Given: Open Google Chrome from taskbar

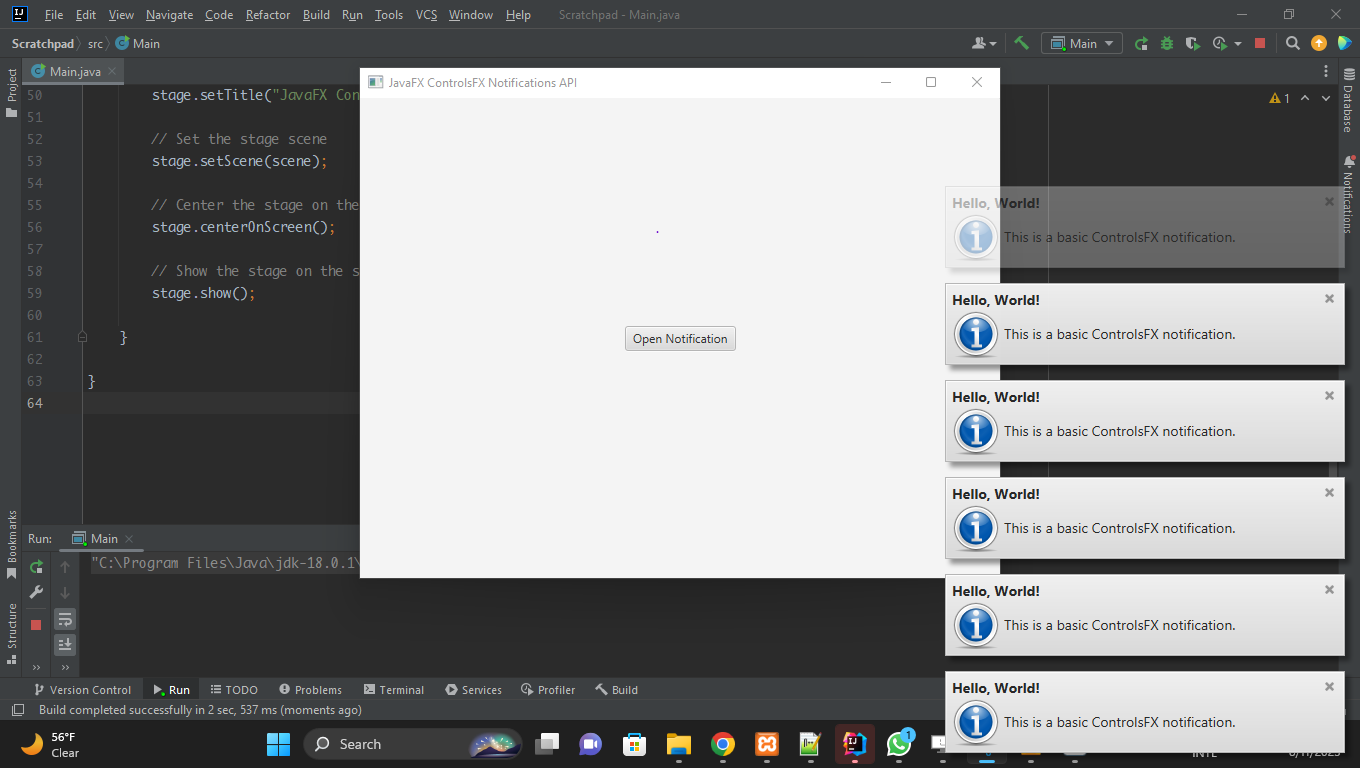Looking at the screenshot, I should tap(723, 744).
